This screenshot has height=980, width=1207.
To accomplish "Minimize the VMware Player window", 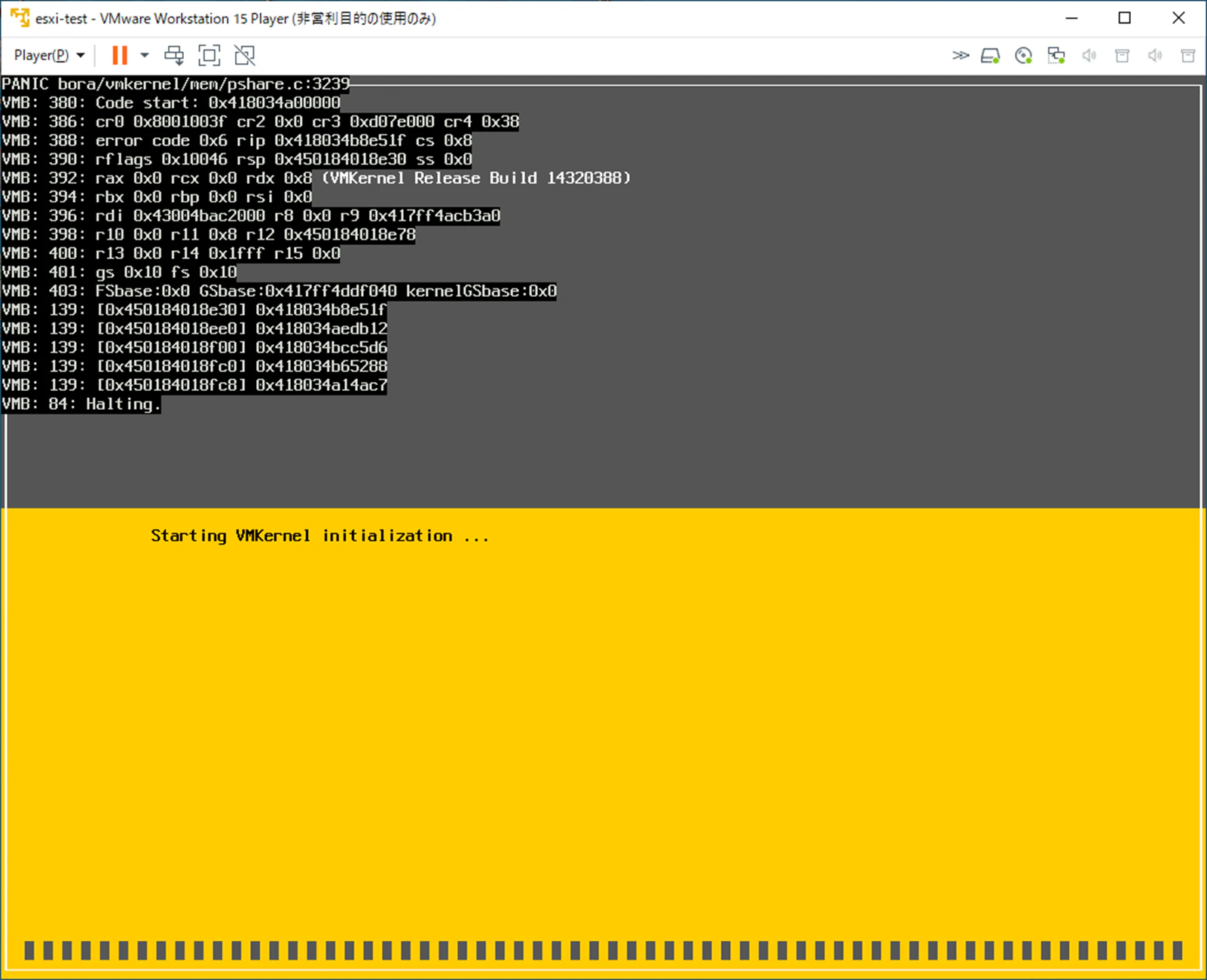I will [1071, 18].
